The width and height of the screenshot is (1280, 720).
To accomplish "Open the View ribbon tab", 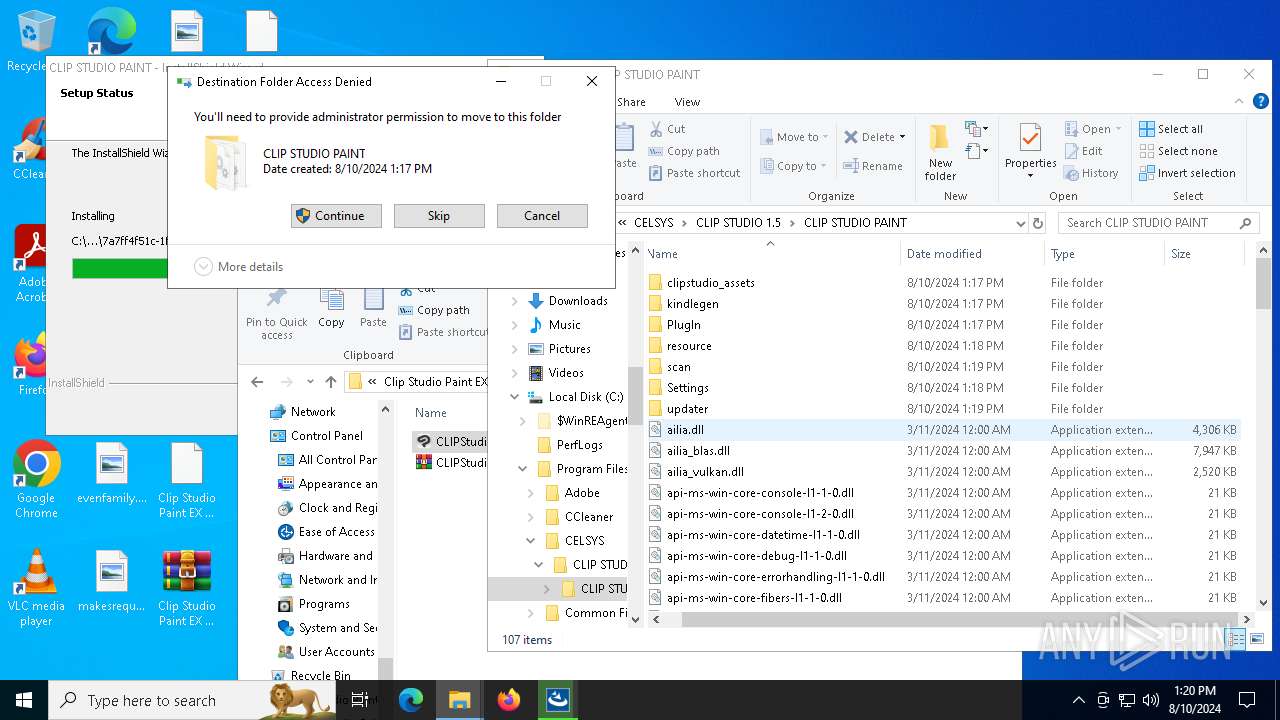I will [687, 102].
